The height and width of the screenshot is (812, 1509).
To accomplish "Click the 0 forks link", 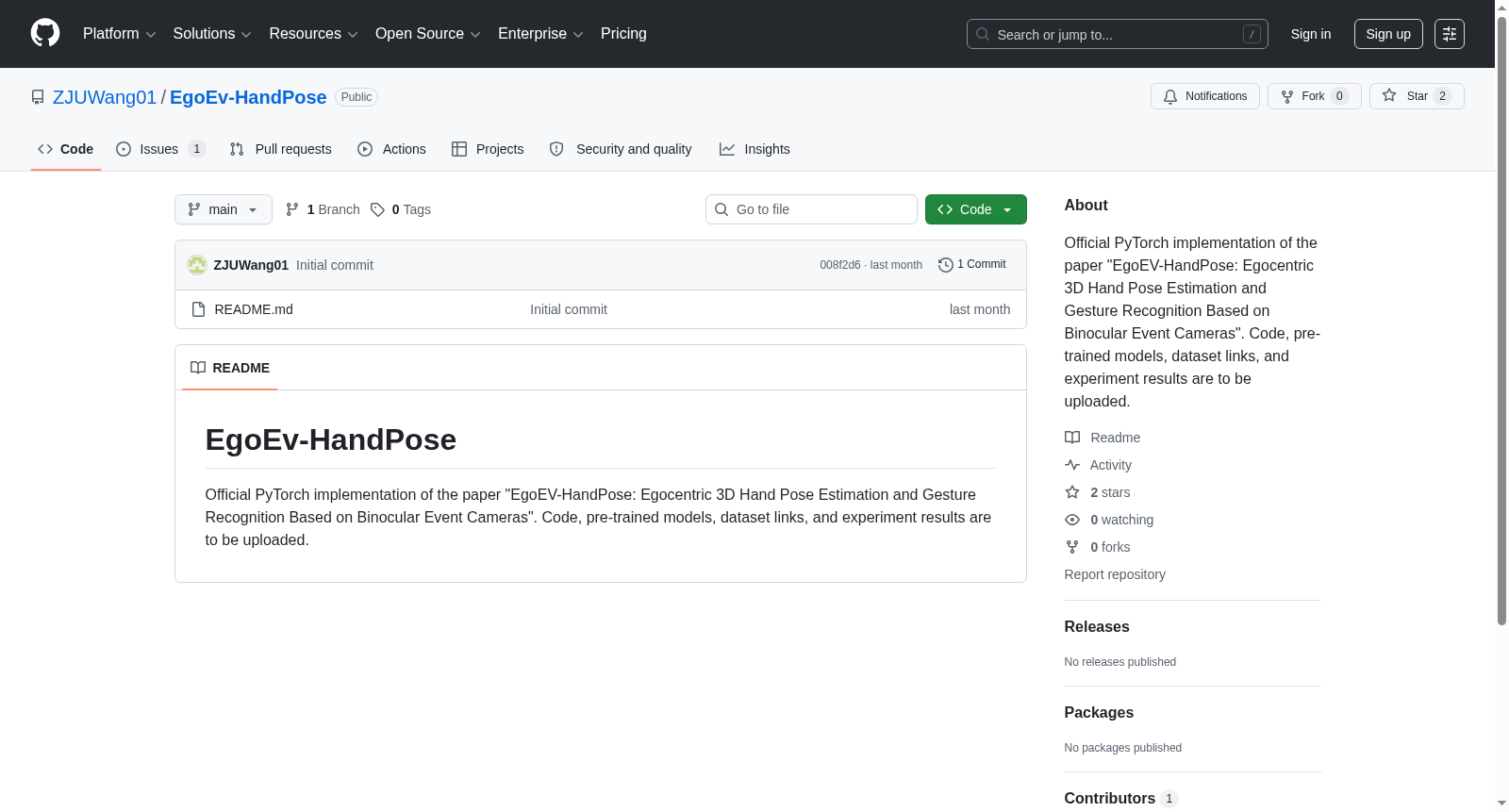I will (x=1110, y=547).
